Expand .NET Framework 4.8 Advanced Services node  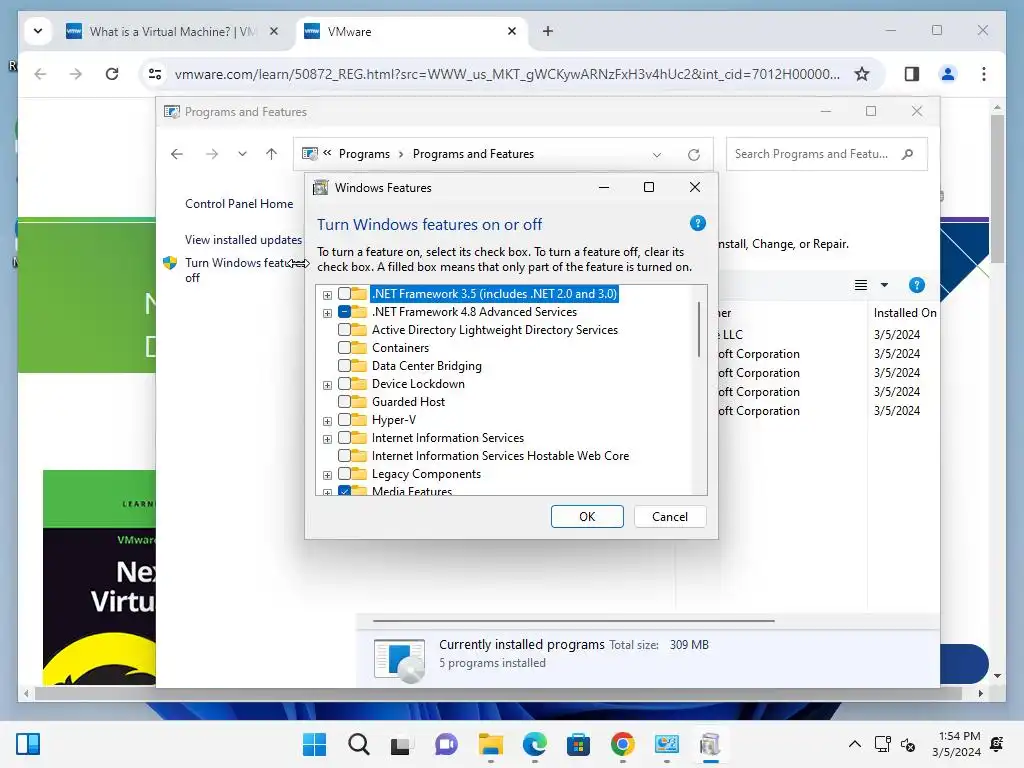(327, 313)
